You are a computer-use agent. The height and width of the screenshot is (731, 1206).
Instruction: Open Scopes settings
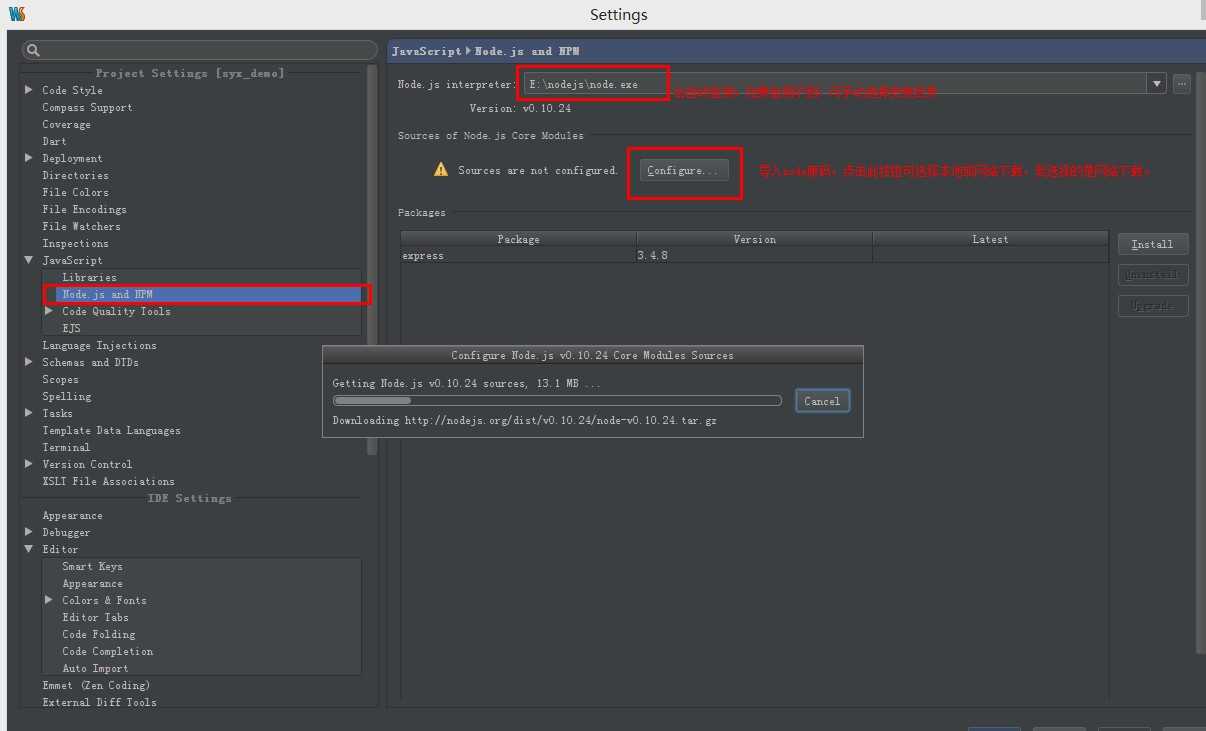click(x=60, y=379)
